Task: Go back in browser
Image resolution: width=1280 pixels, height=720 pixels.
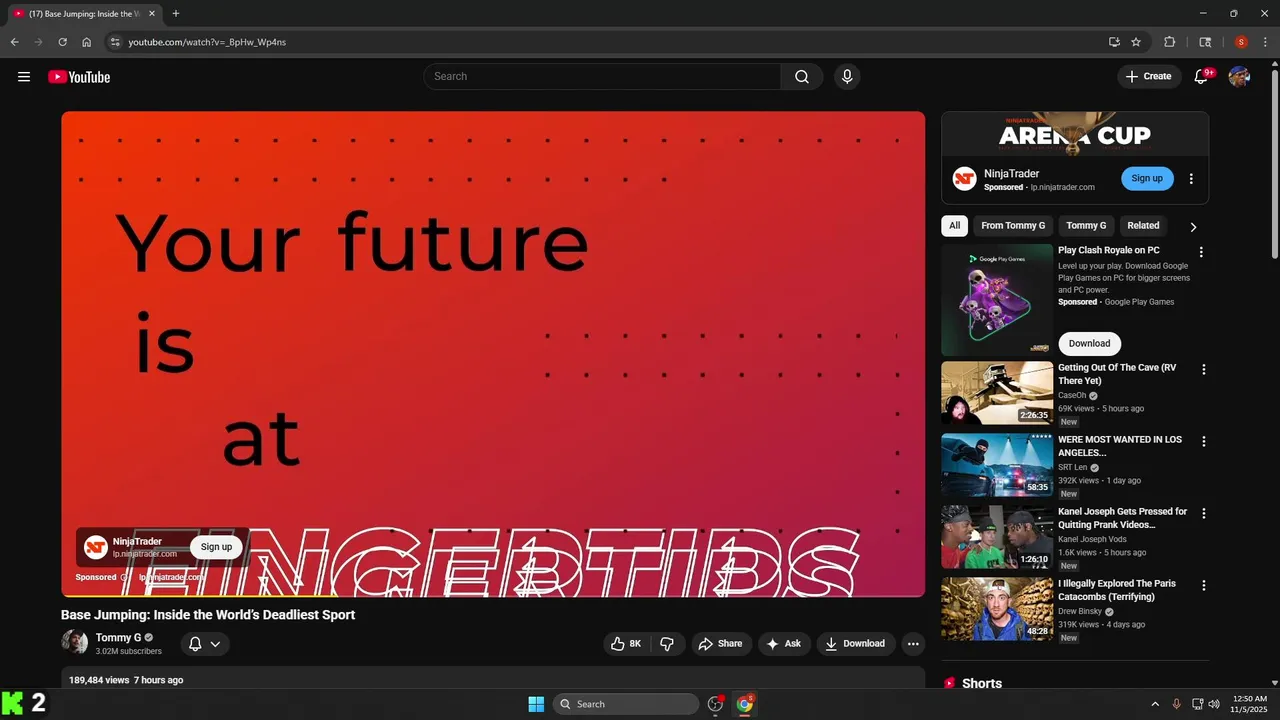Action: (14, 42)
